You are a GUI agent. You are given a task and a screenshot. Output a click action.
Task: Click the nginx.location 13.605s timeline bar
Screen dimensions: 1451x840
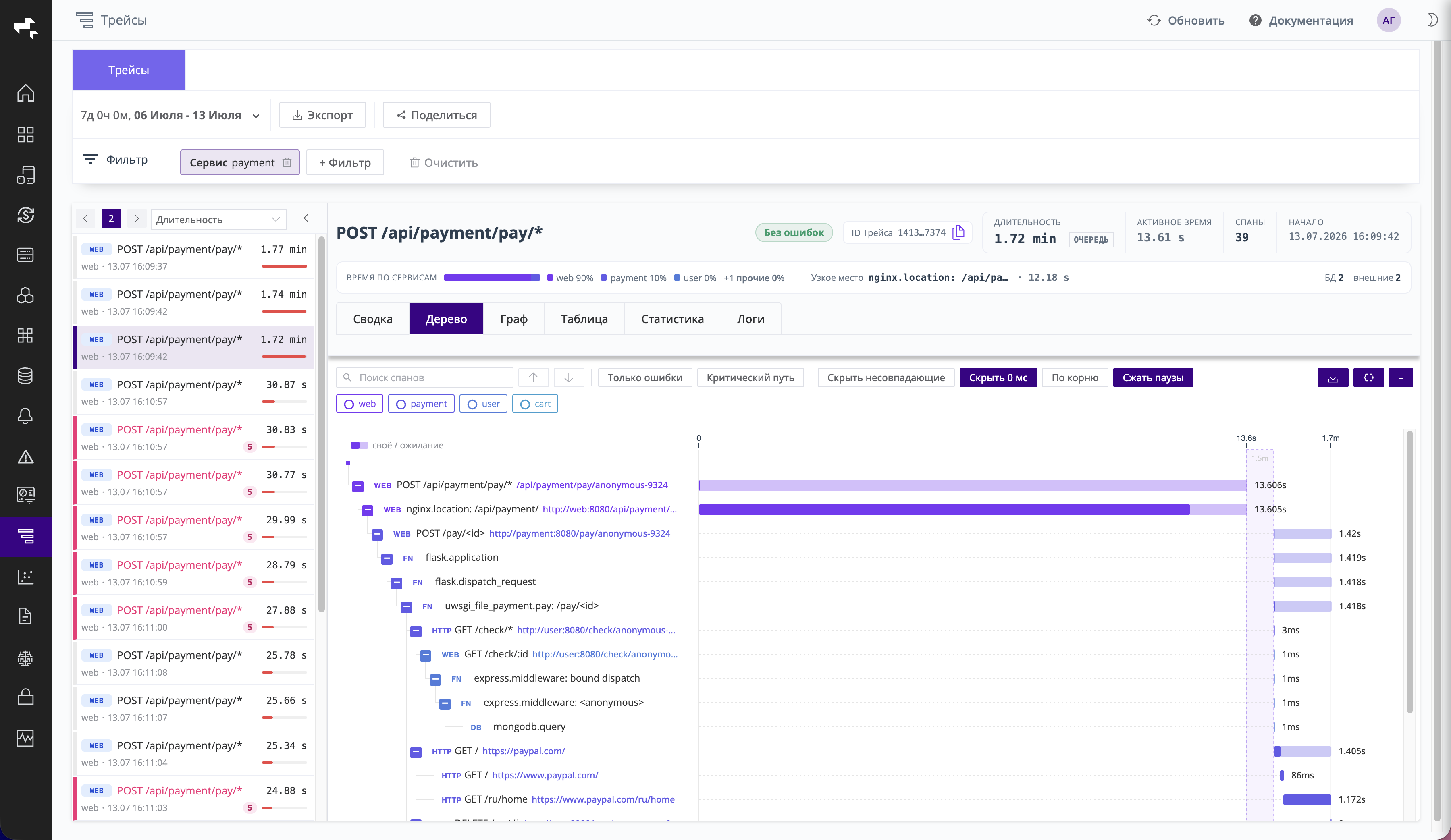[x=973, y=510]
